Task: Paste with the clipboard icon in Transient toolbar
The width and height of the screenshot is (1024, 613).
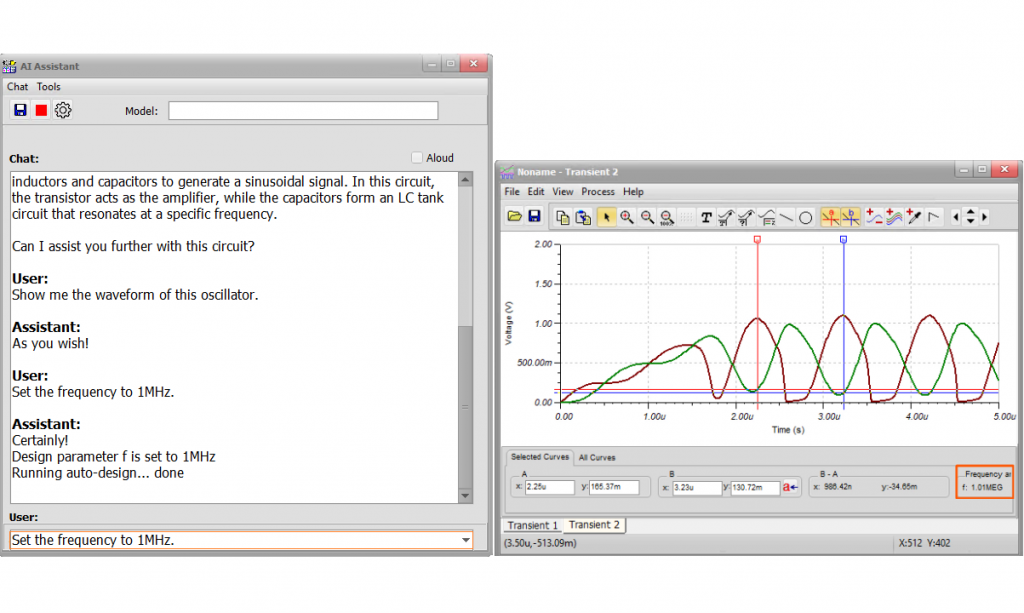Action: 583,217
